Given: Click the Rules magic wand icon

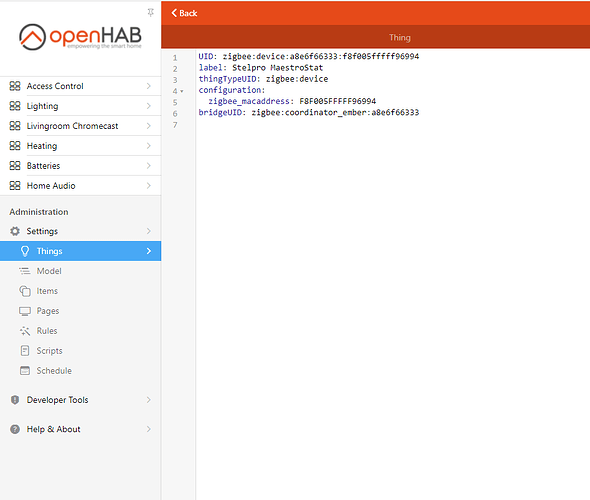Looking at the screenshot, I should tap(25, 331).
